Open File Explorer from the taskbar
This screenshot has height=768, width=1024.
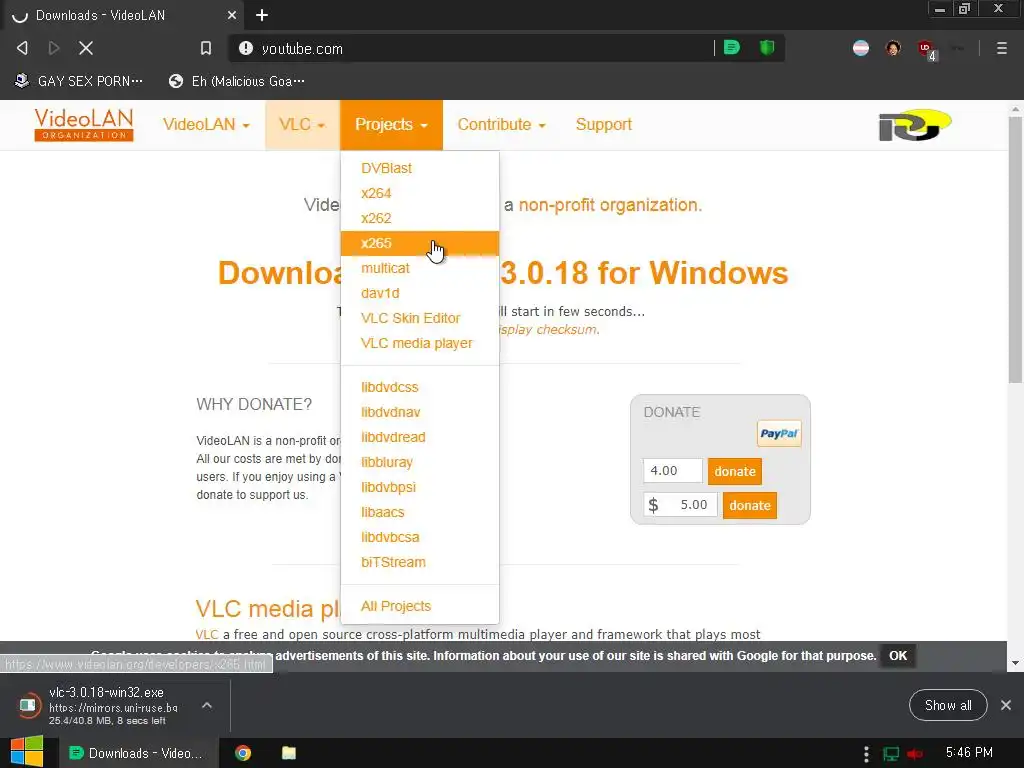click(289, 753)
